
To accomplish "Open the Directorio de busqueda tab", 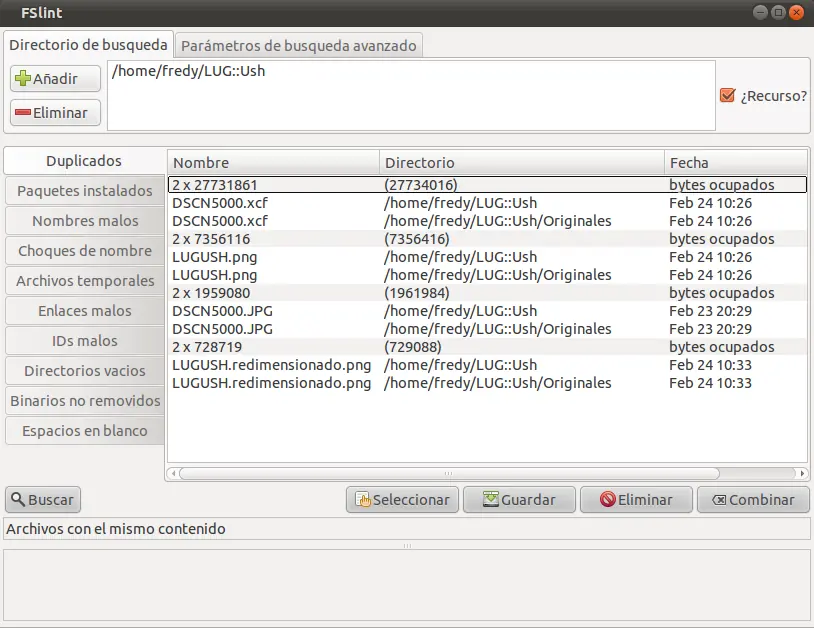I will [88, 45].
